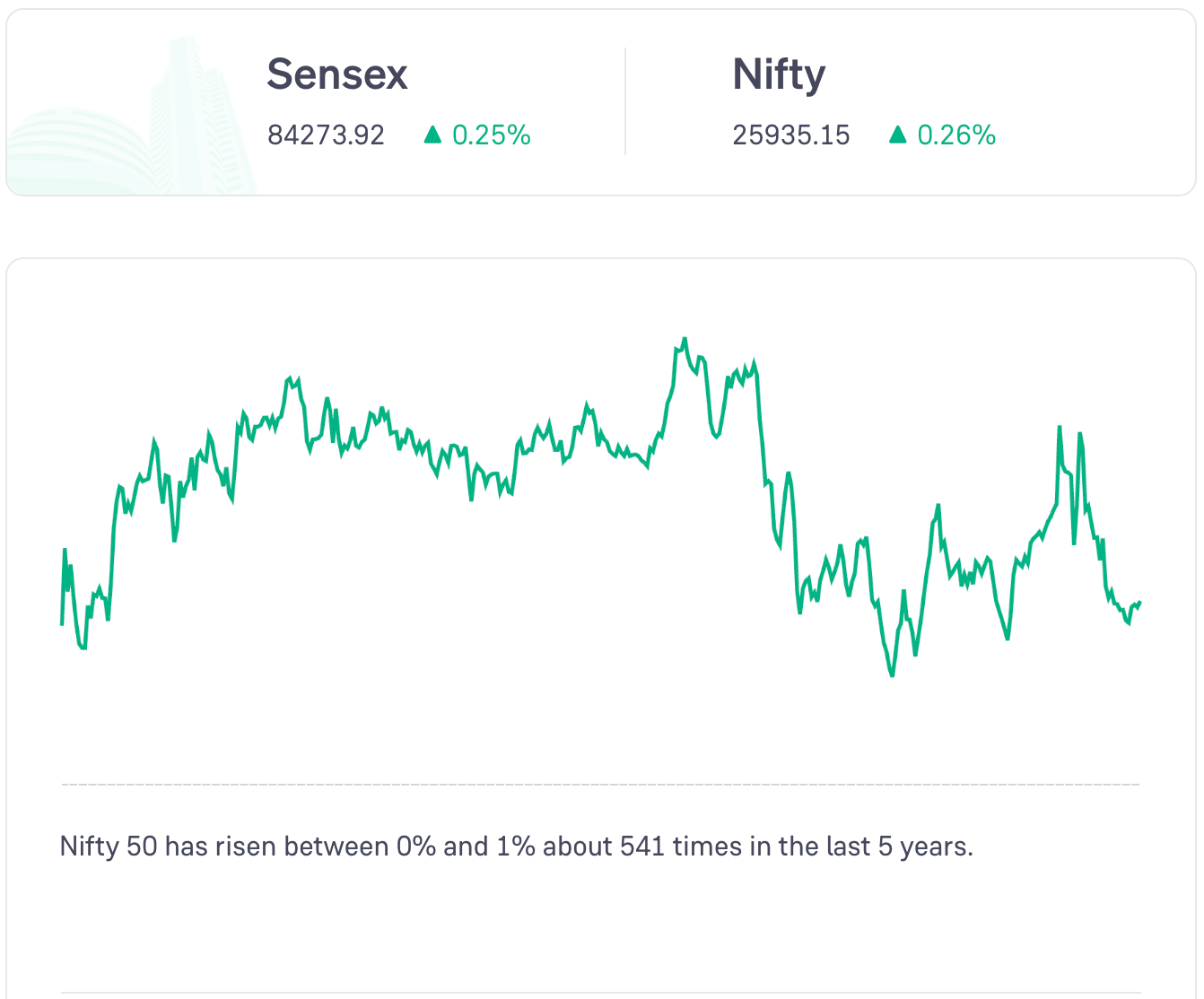The image size is (1204, 999).
Task: Click the highest peak of the green chart line
Action: point(685,340)
